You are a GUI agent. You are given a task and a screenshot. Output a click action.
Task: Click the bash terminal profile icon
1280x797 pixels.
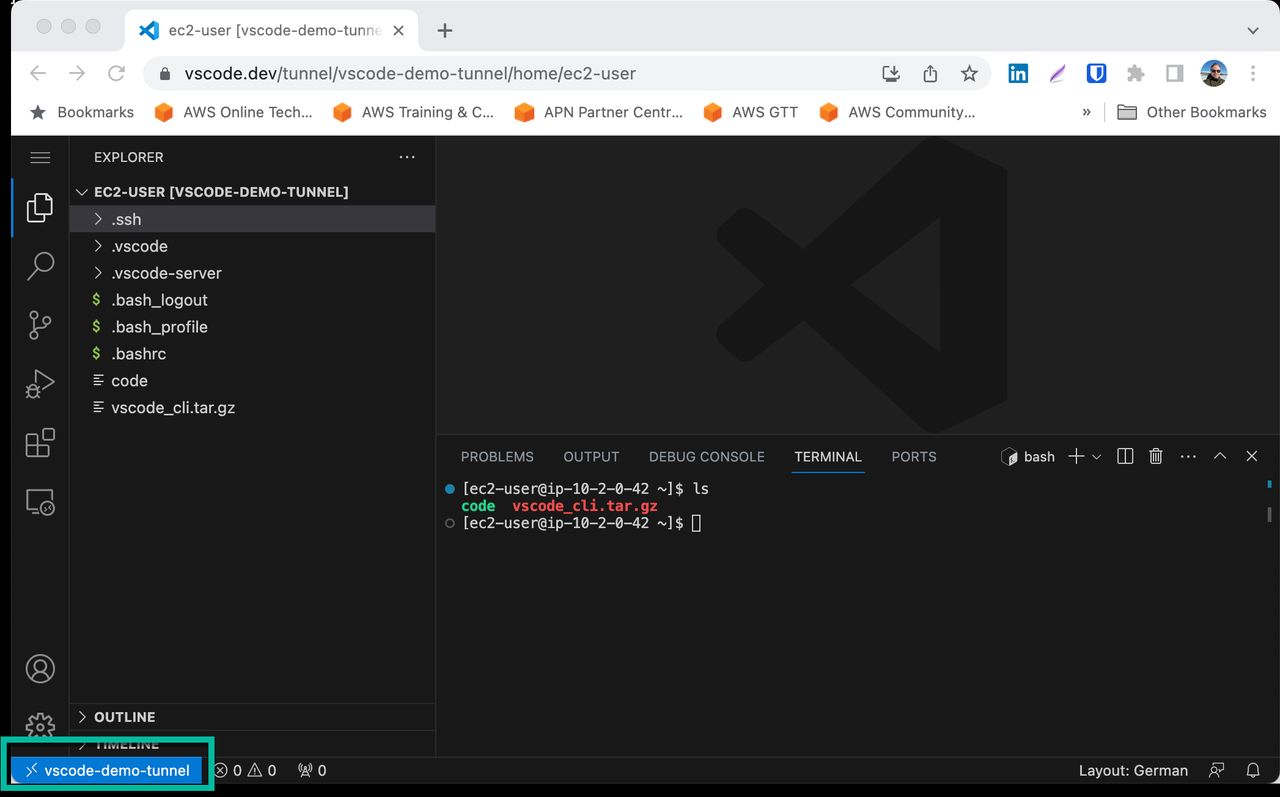(x=1009, y=456)
